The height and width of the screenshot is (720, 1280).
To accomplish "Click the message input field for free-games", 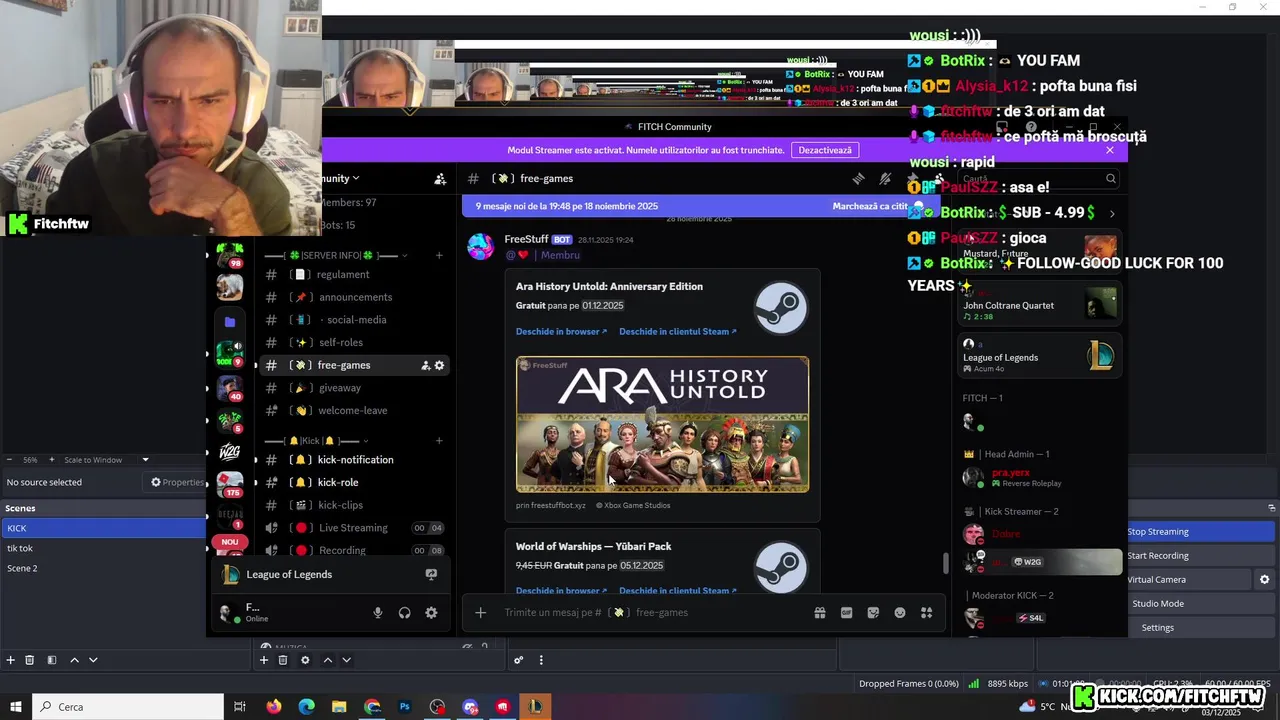I will (x=650, y=613).
